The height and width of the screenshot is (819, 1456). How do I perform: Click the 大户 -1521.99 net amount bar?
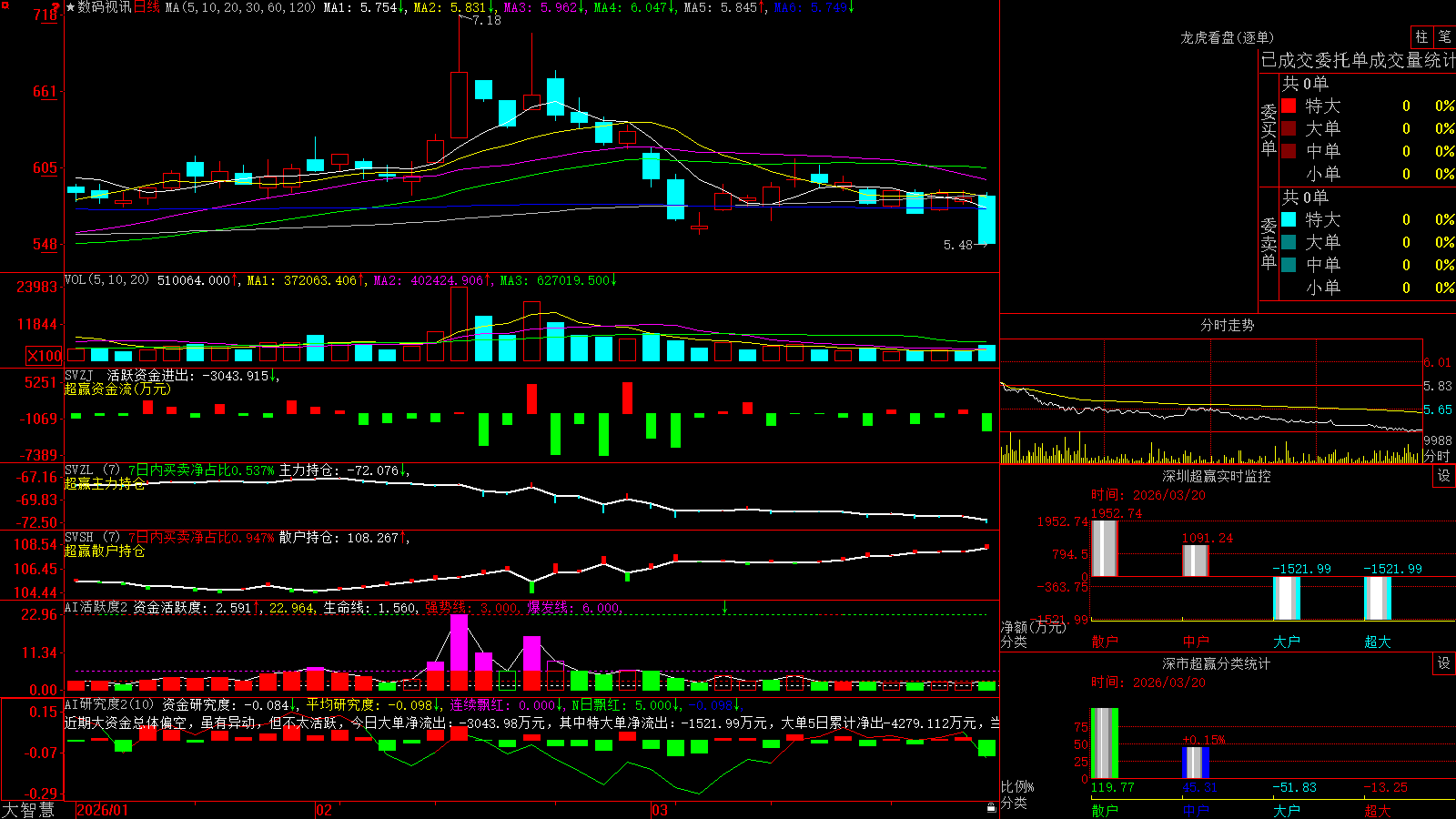(x=1287, y=598)
